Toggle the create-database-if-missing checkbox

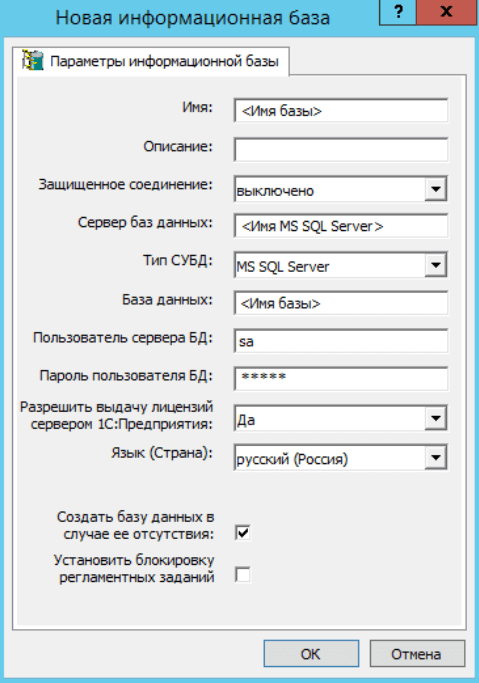click(243, 532)
